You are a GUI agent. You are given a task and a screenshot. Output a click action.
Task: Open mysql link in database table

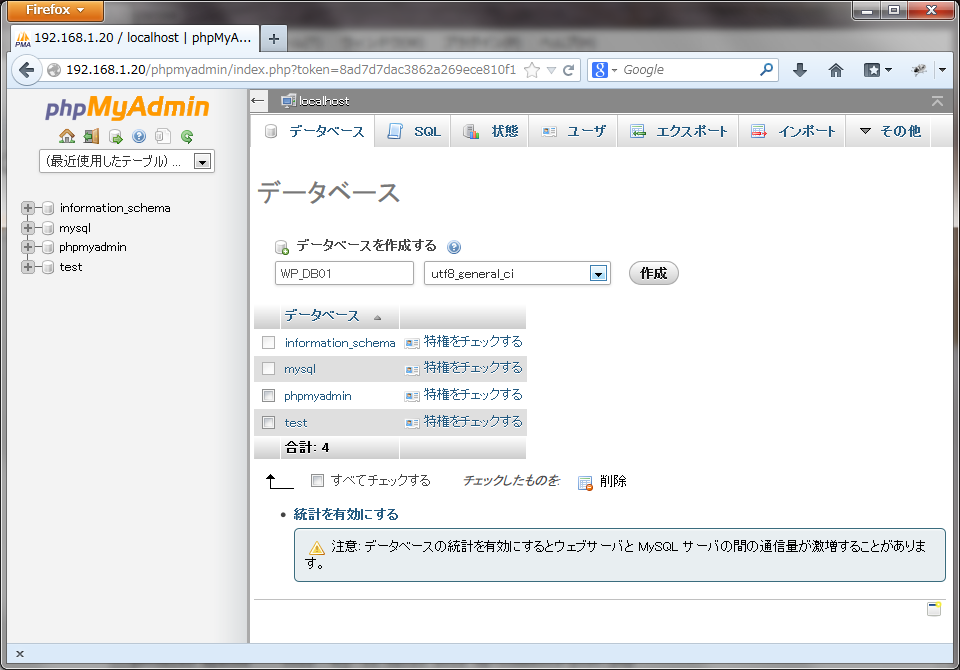(300, 369)
